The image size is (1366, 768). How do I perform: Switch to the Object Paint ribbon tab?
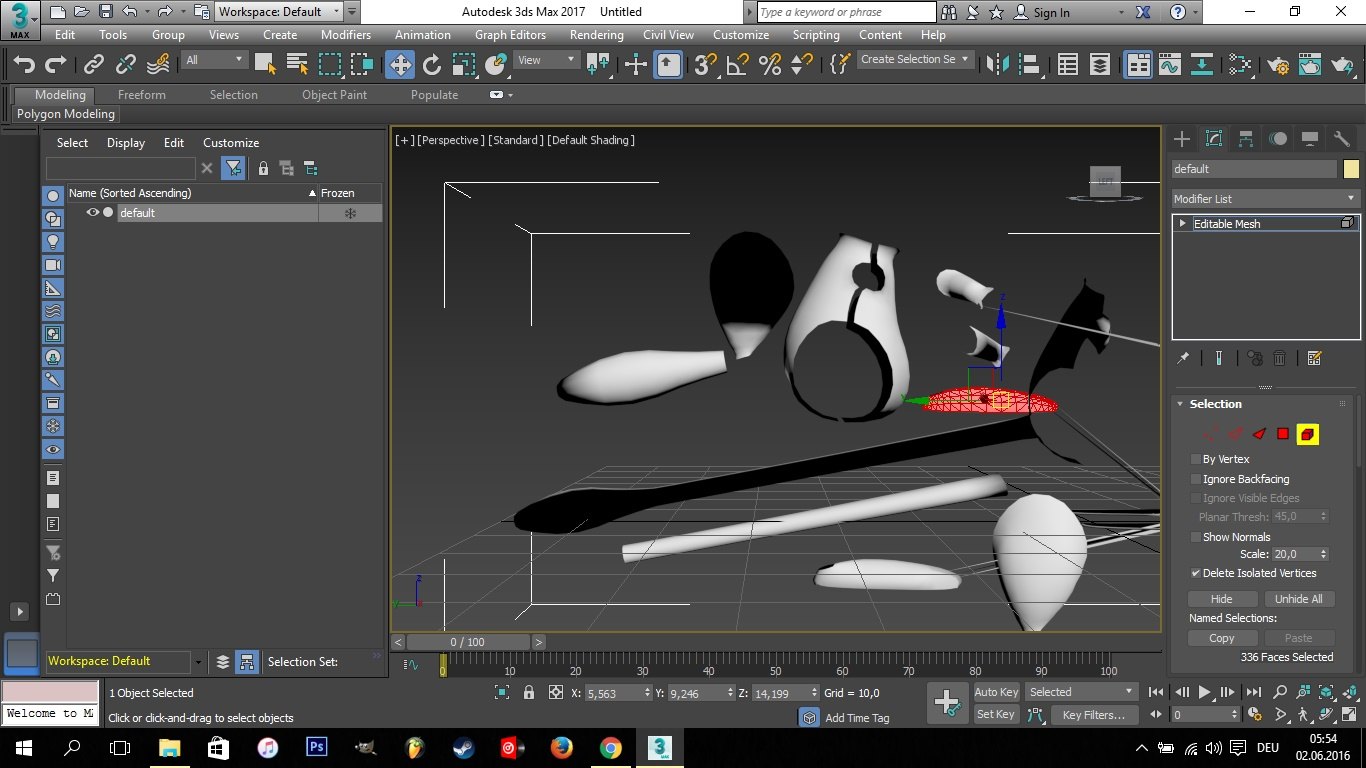(334, 95)
